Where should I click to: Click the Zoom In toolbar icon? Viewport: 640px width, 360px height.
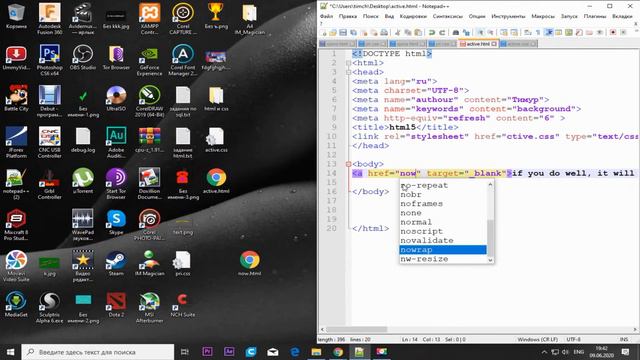480,32
